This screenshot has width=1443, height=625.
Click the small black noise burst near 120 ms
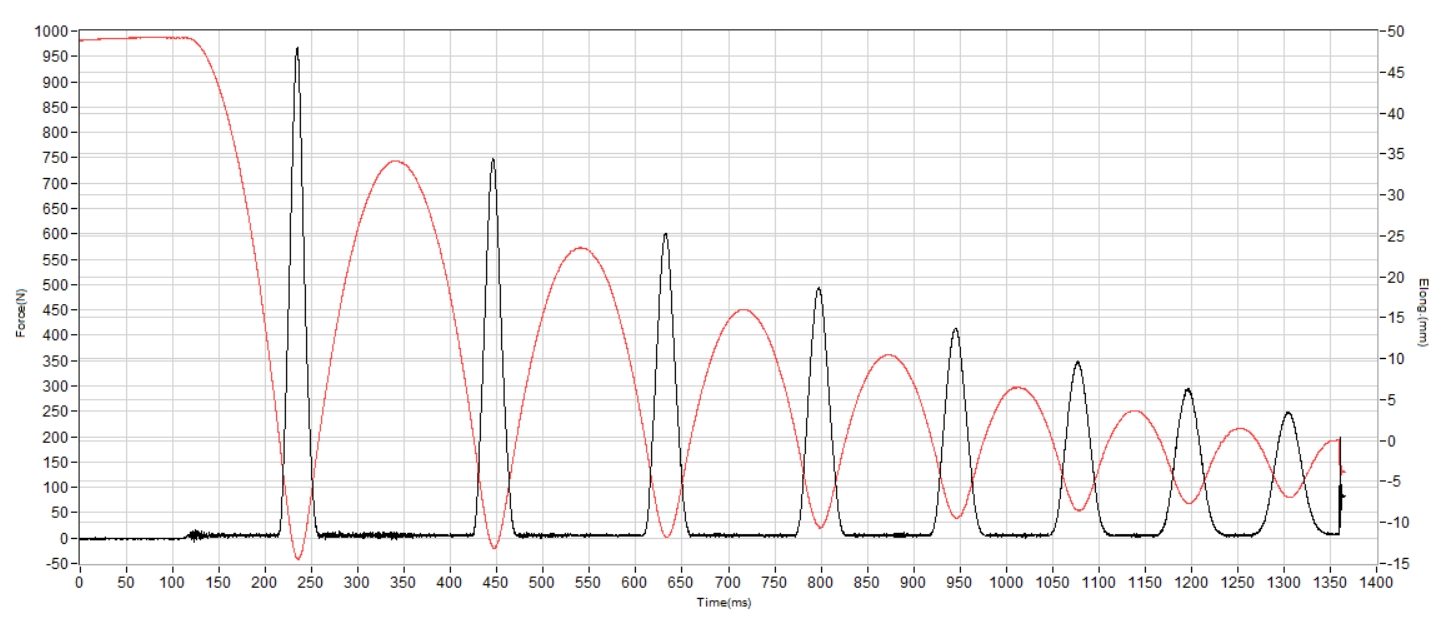(x=195, y=535)
